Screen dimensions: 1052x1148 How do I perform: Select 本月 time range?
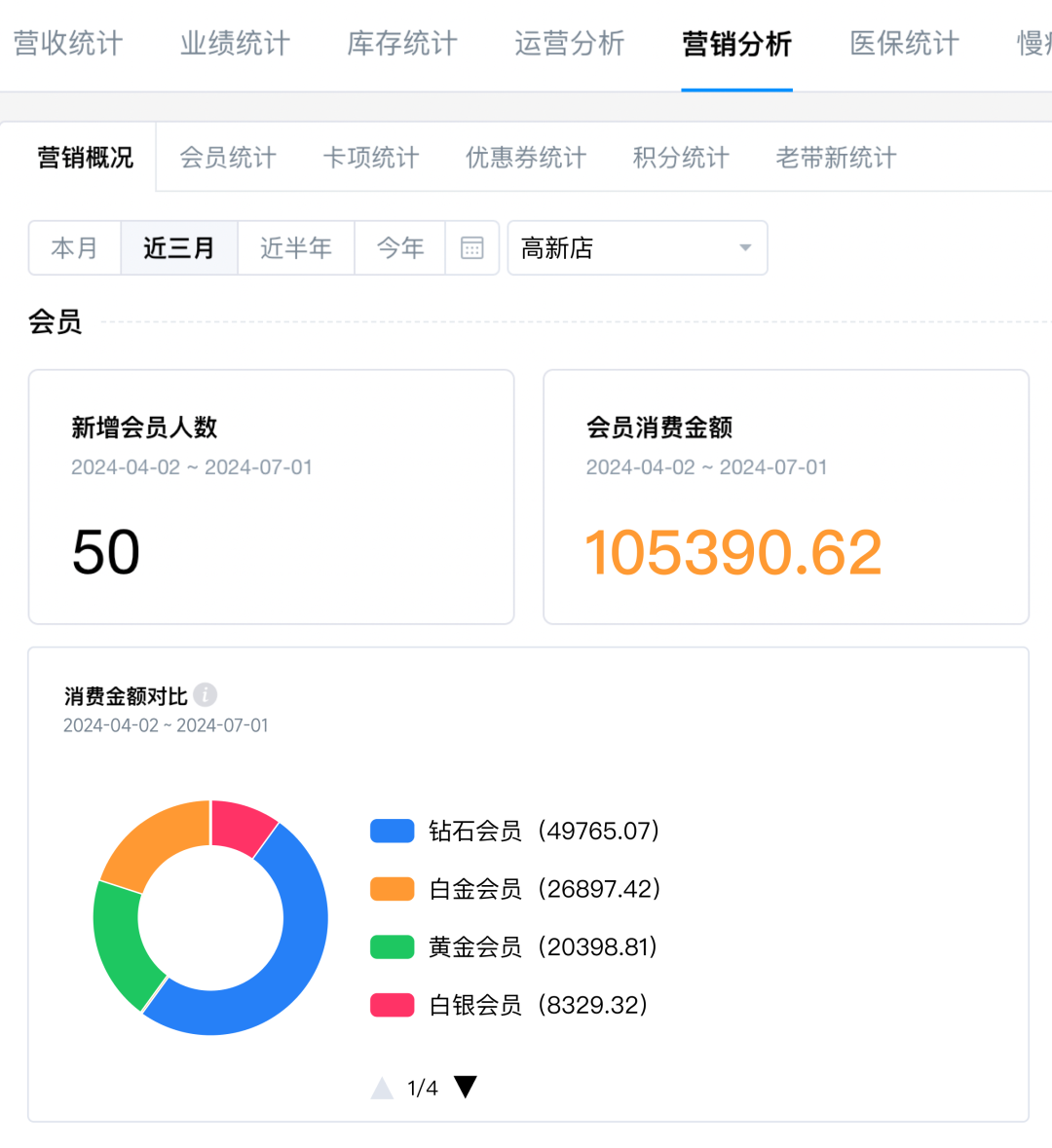click(75, 248)
